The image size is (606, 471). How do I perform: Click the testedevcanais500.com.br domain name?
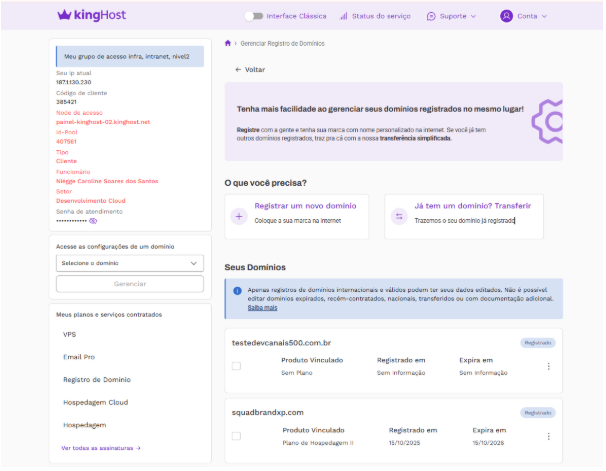click(x=281, y=343)
